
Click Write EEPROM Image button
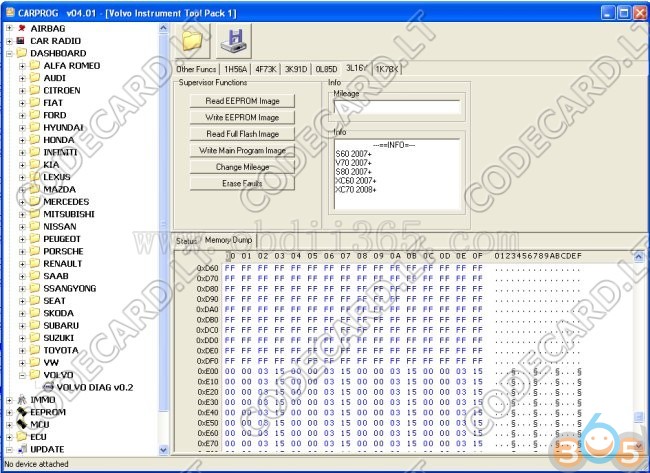click(243, 117)
